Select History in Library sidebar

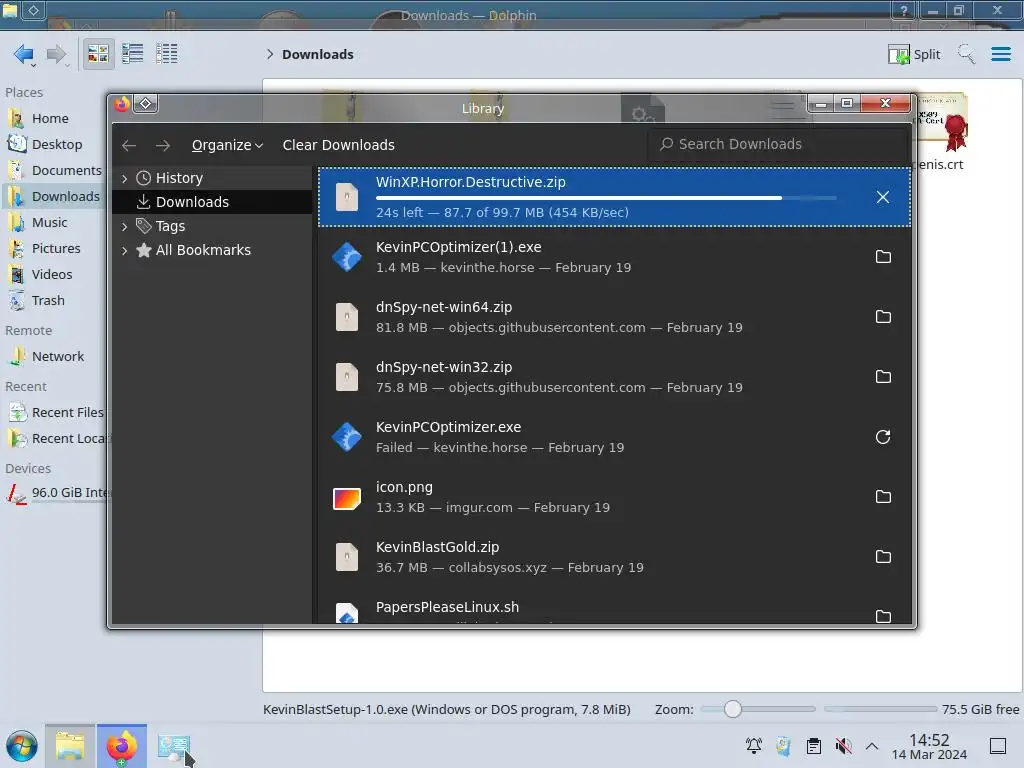[179, 178]
